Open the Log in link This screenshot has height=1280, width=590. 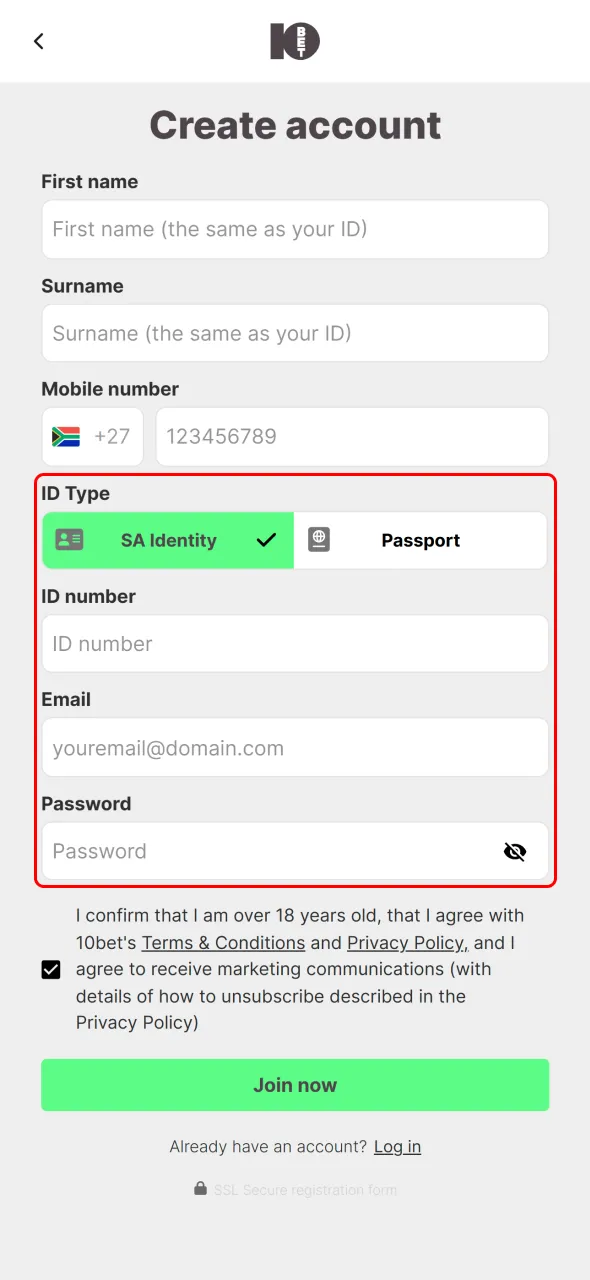point(397,1146)
